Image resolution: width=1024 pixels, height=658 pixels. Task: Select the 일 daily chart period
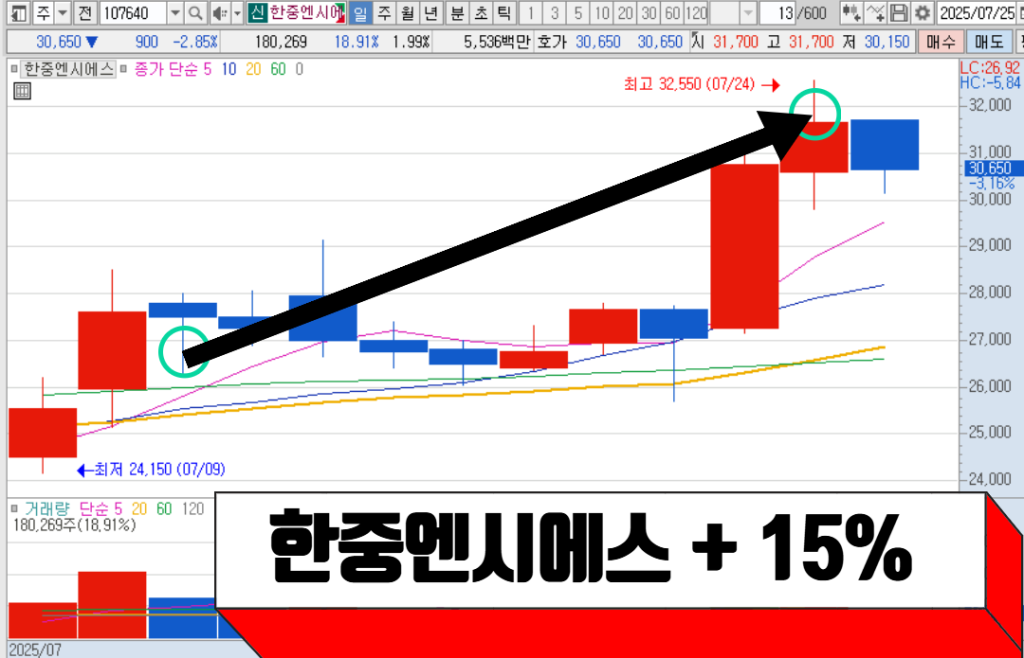tap(360, 12)
